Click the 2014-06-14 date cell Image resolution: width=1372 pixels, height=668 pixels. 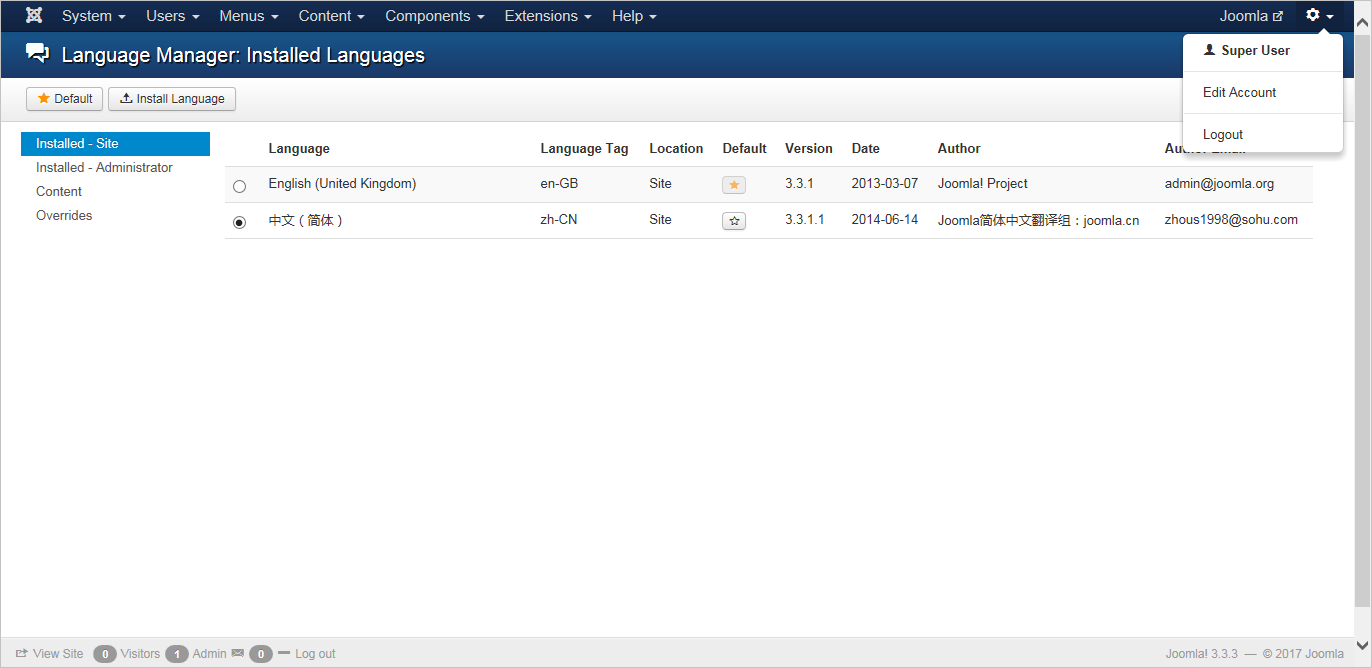[x=885, y=220]
